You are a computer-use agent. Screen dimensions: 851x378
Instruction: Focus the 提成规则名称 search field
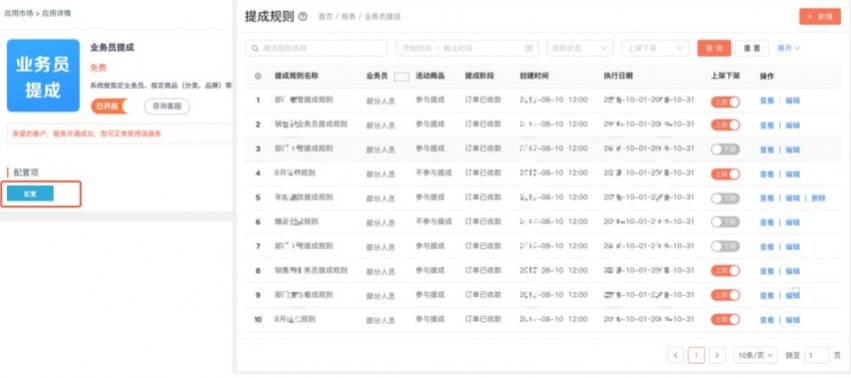point(316,48)
